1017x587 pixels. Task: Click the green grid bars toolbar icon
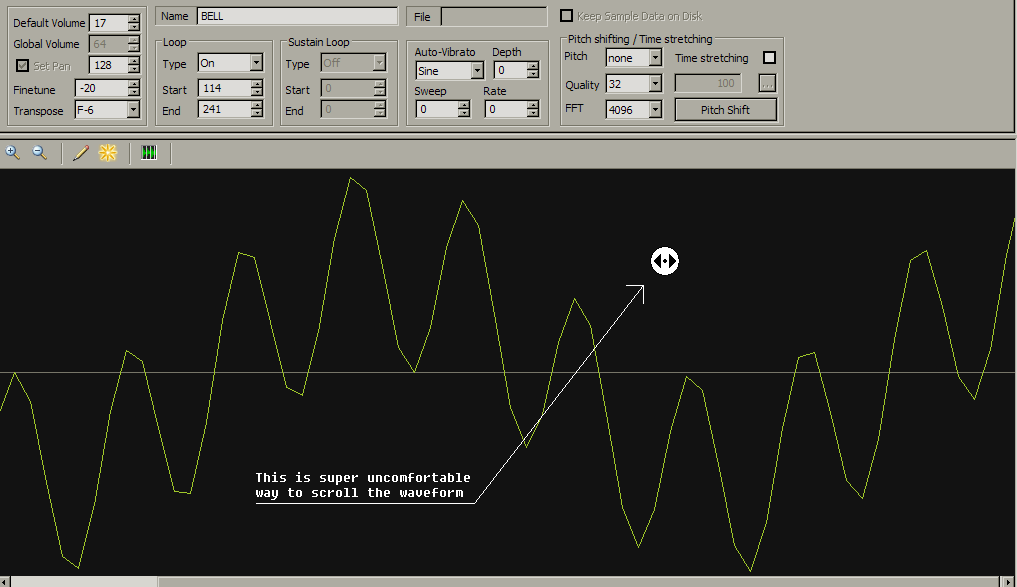point(149,153)
